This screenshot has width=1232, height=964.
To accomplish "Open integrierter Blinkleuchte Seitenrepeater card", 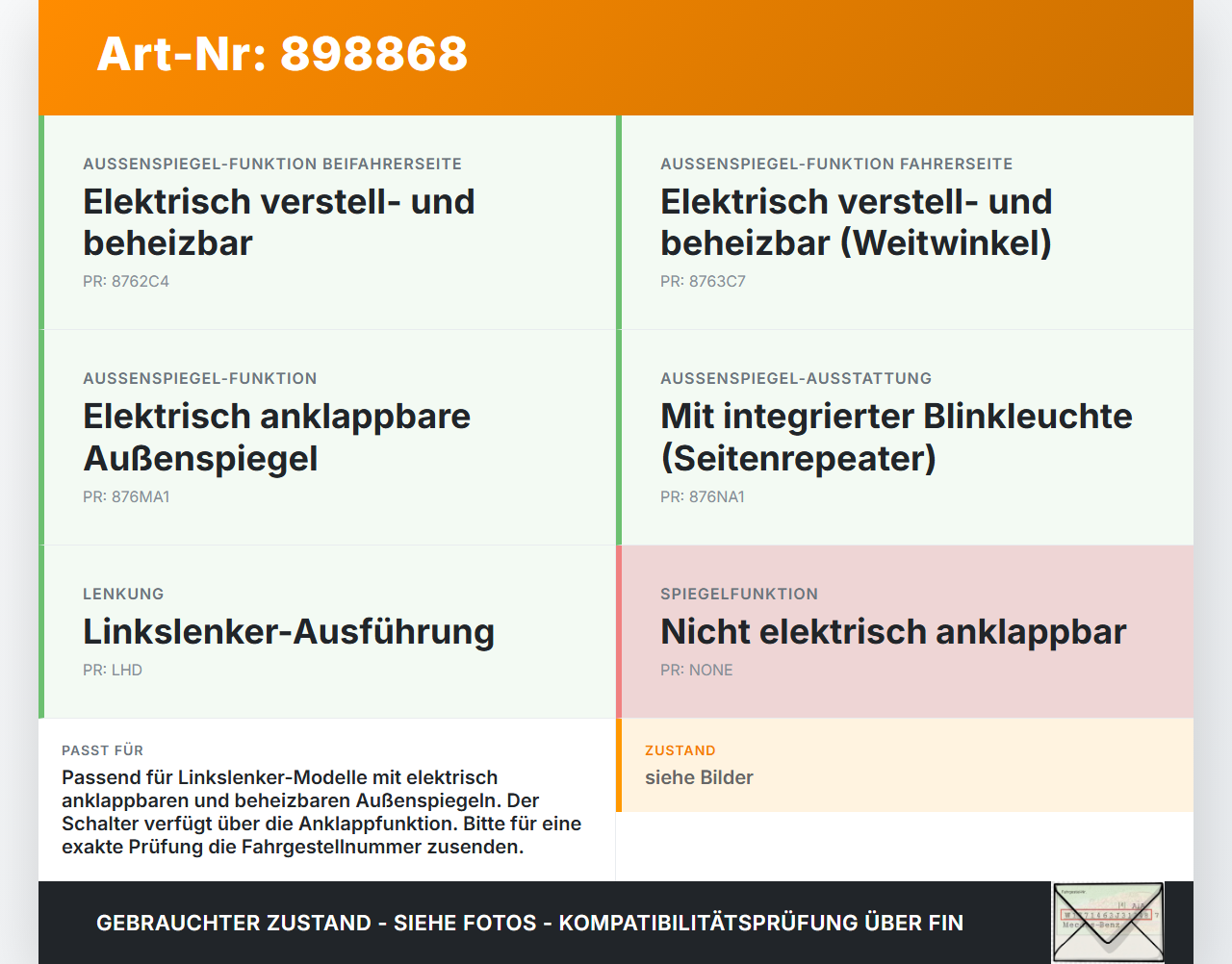I will coord(905,438).
